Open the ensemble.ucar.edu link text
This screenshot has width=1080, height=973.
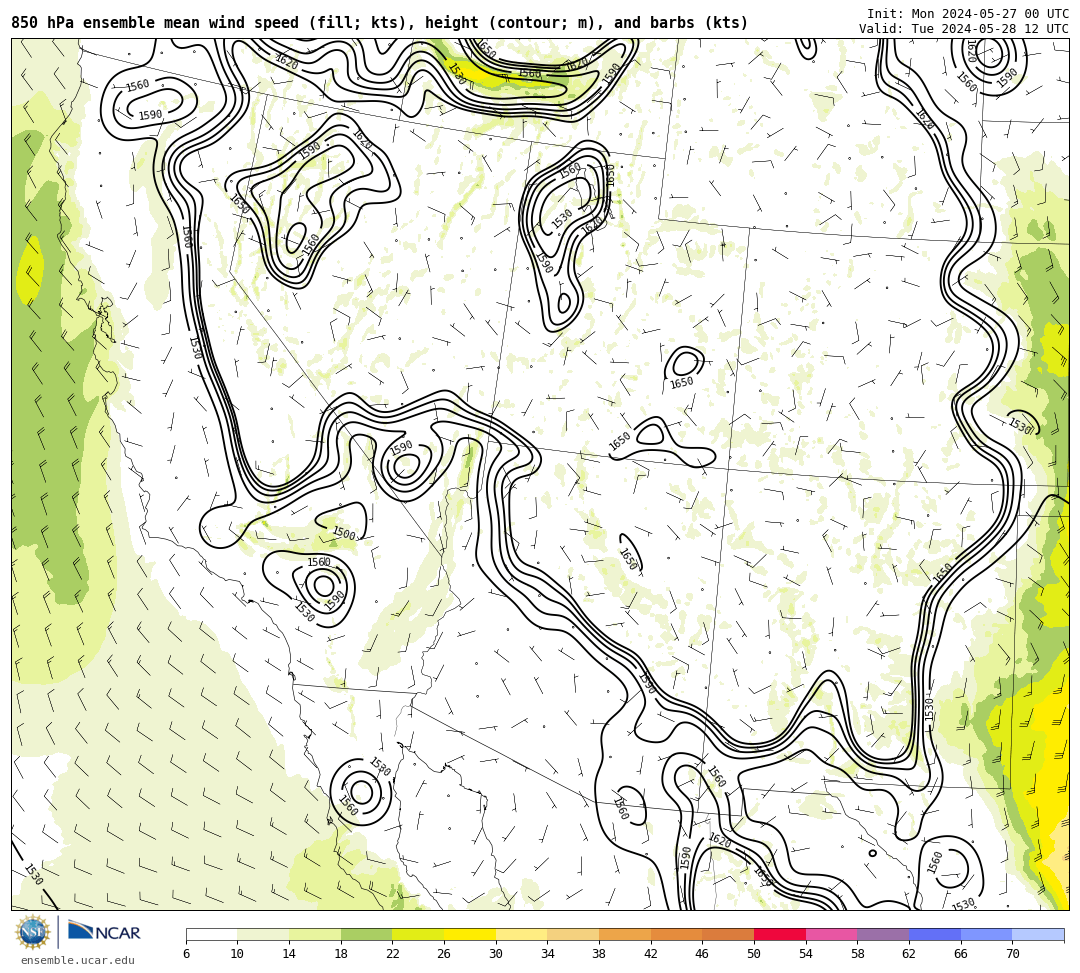tap(78, 960)
